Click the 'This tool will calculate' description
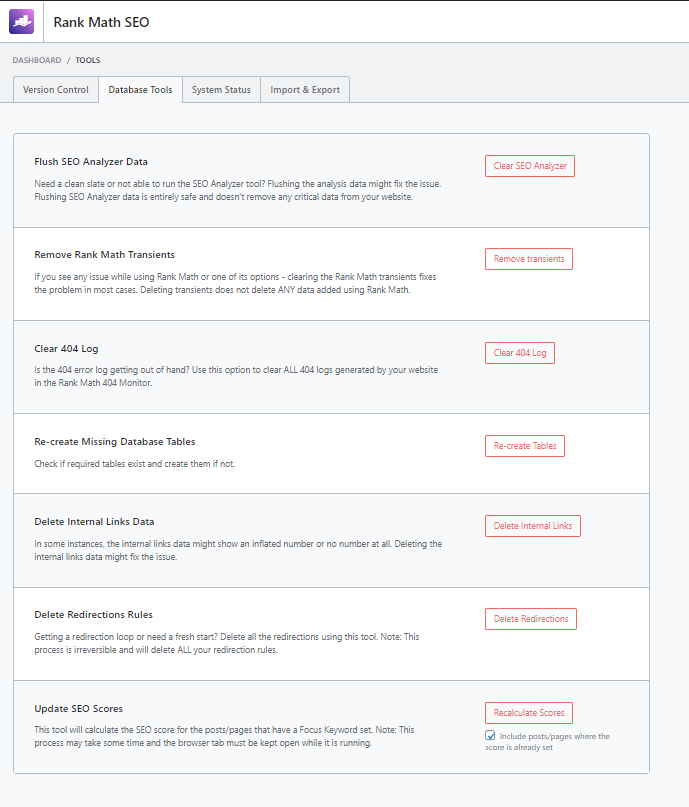The height and width of the screenshot is (807, 689). point(224,736)
